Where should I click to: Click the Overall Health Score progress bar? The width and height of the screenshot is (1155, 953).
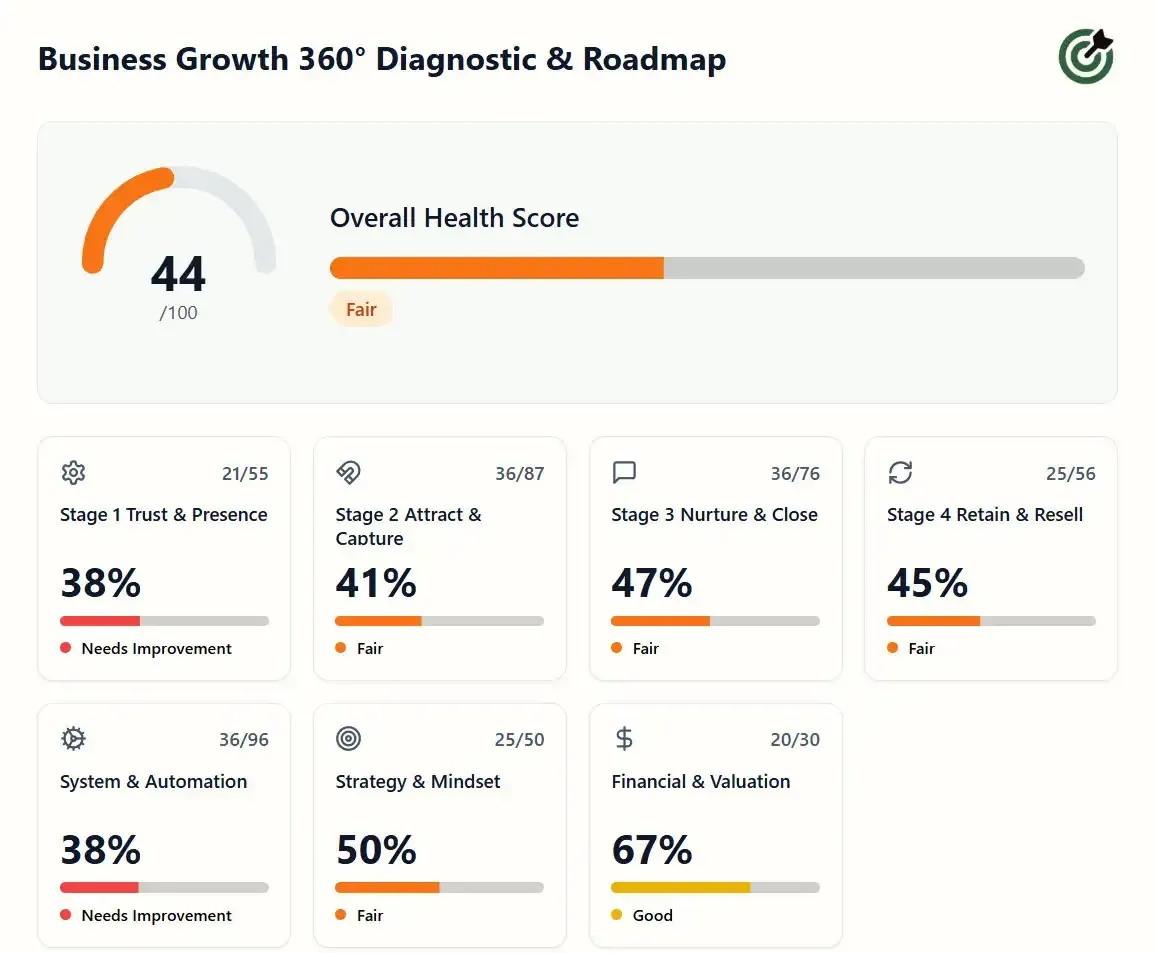[707, 267]
